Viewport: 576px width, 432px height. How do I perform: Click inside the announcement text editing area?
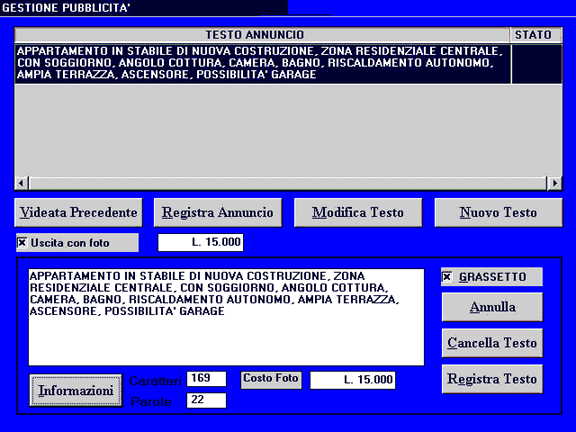point(226,317)
